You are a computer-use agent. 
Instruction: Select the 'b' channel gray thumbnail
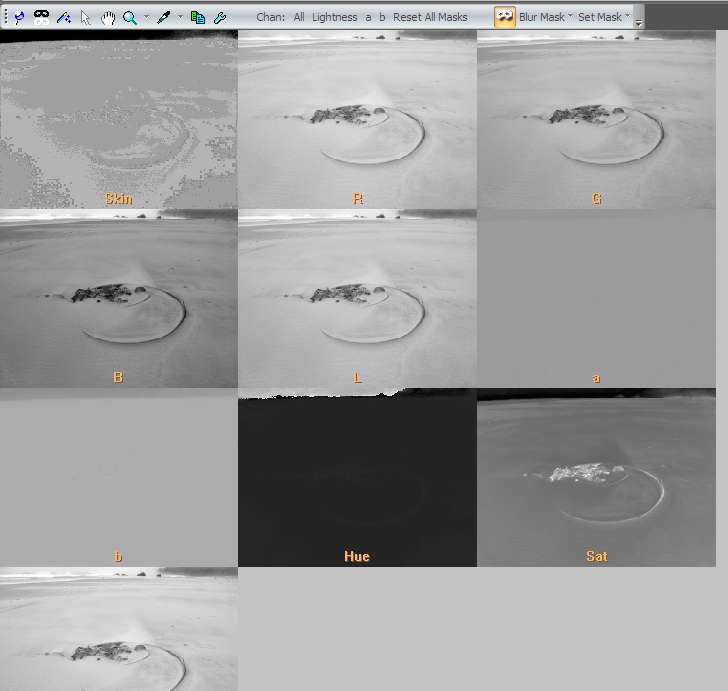pos(119,477)
